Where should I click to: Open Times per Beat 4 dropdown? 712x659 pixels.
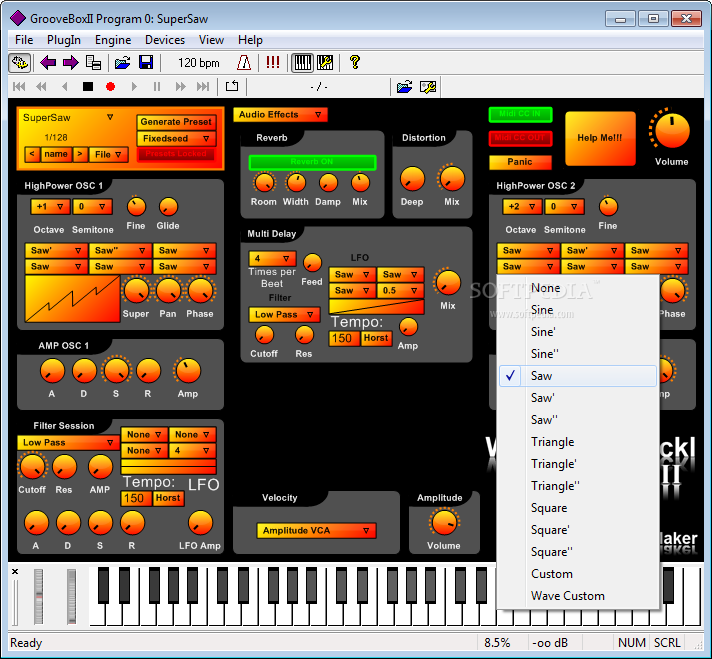point(272,259)
